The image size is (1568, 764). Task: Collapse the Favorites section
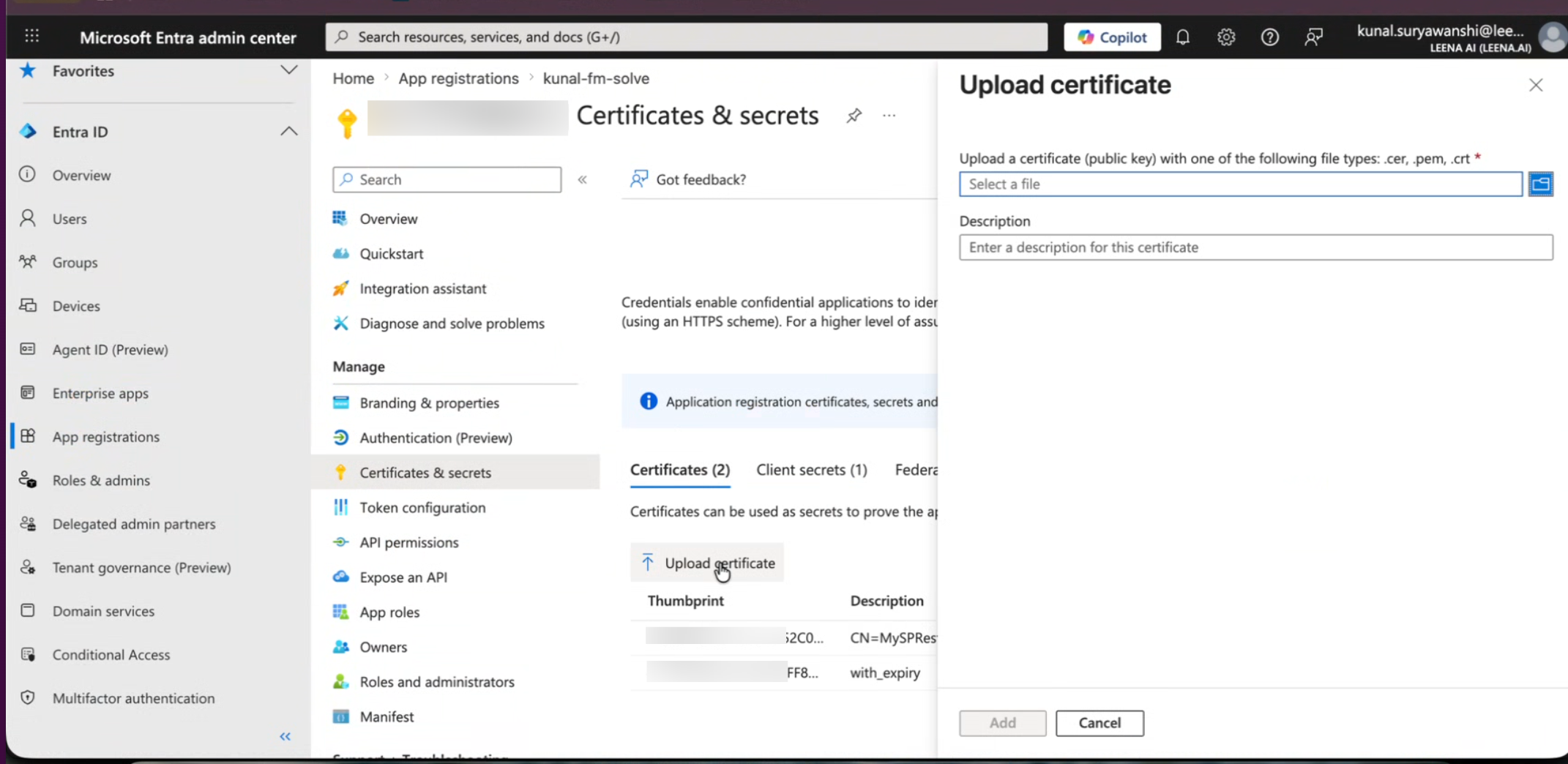pyautogui.click(x=289, y=70)
